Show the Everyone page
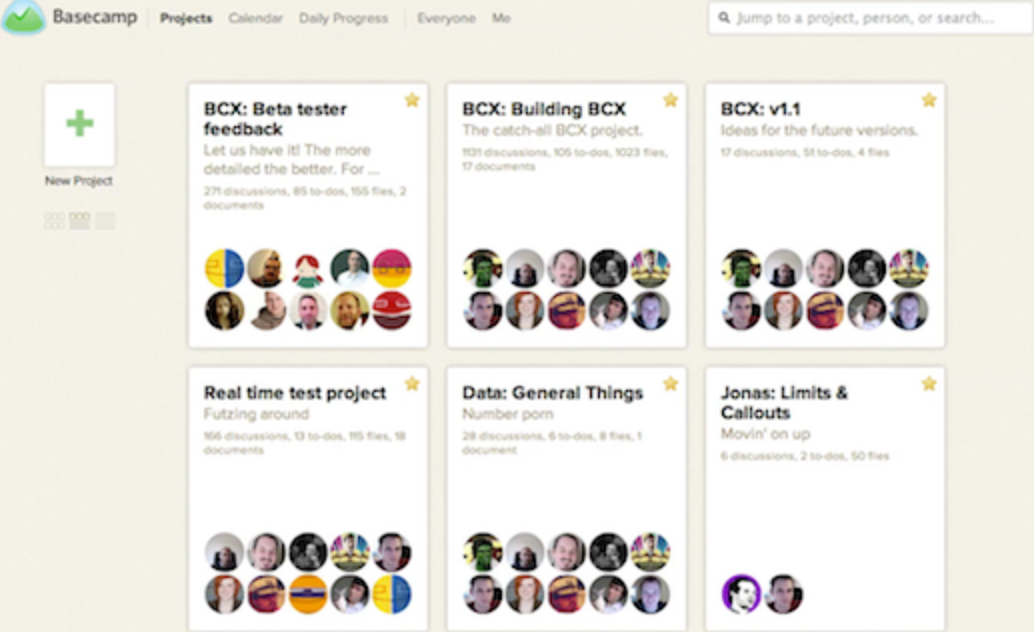 [446, 18]
